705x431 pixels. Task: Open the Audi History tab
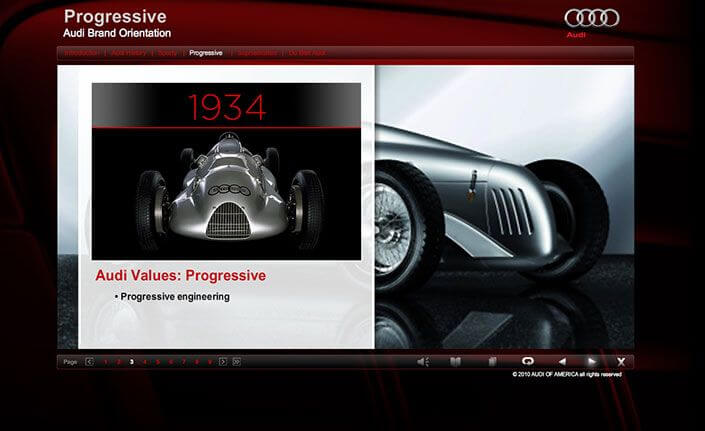point(129,53)
